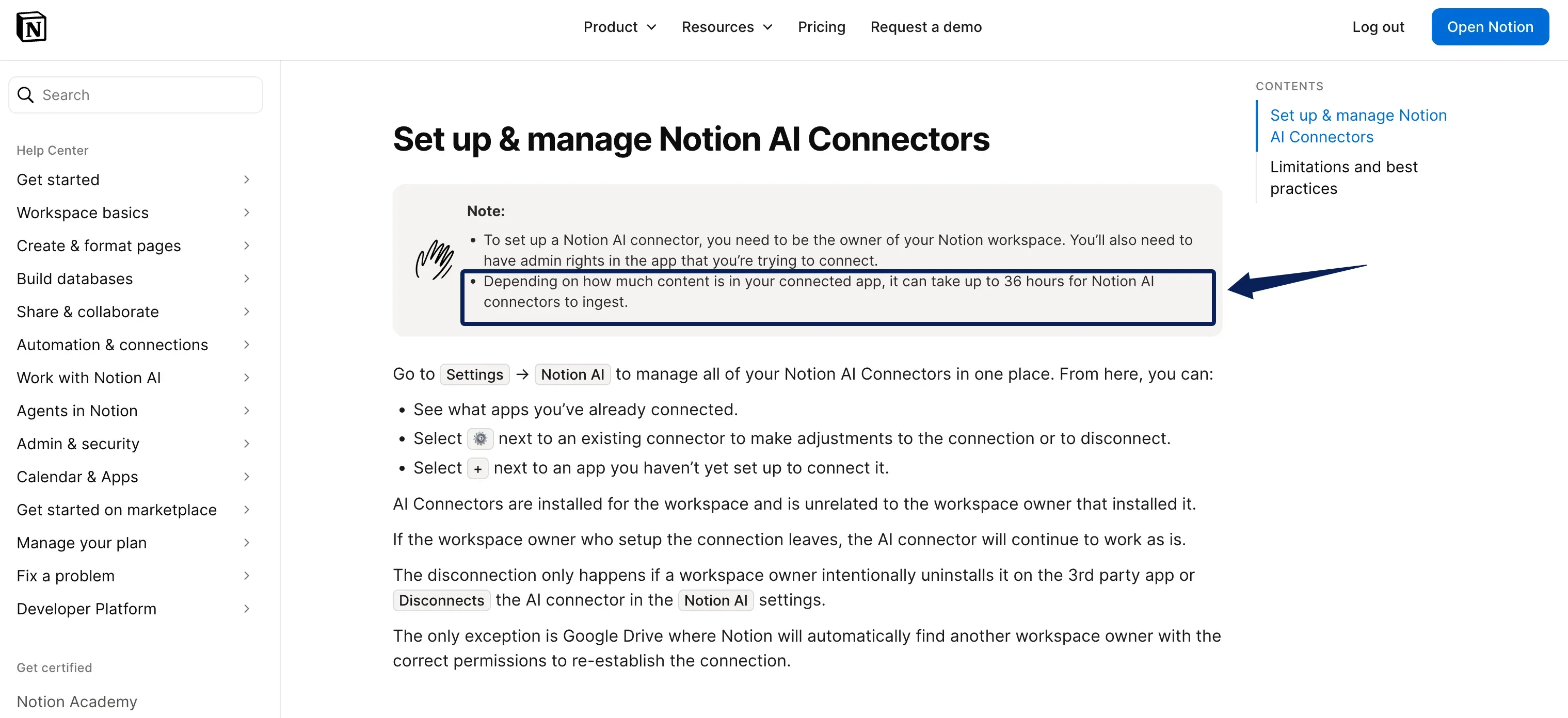Click the Note: label in callout

click(x=485, y=211)
